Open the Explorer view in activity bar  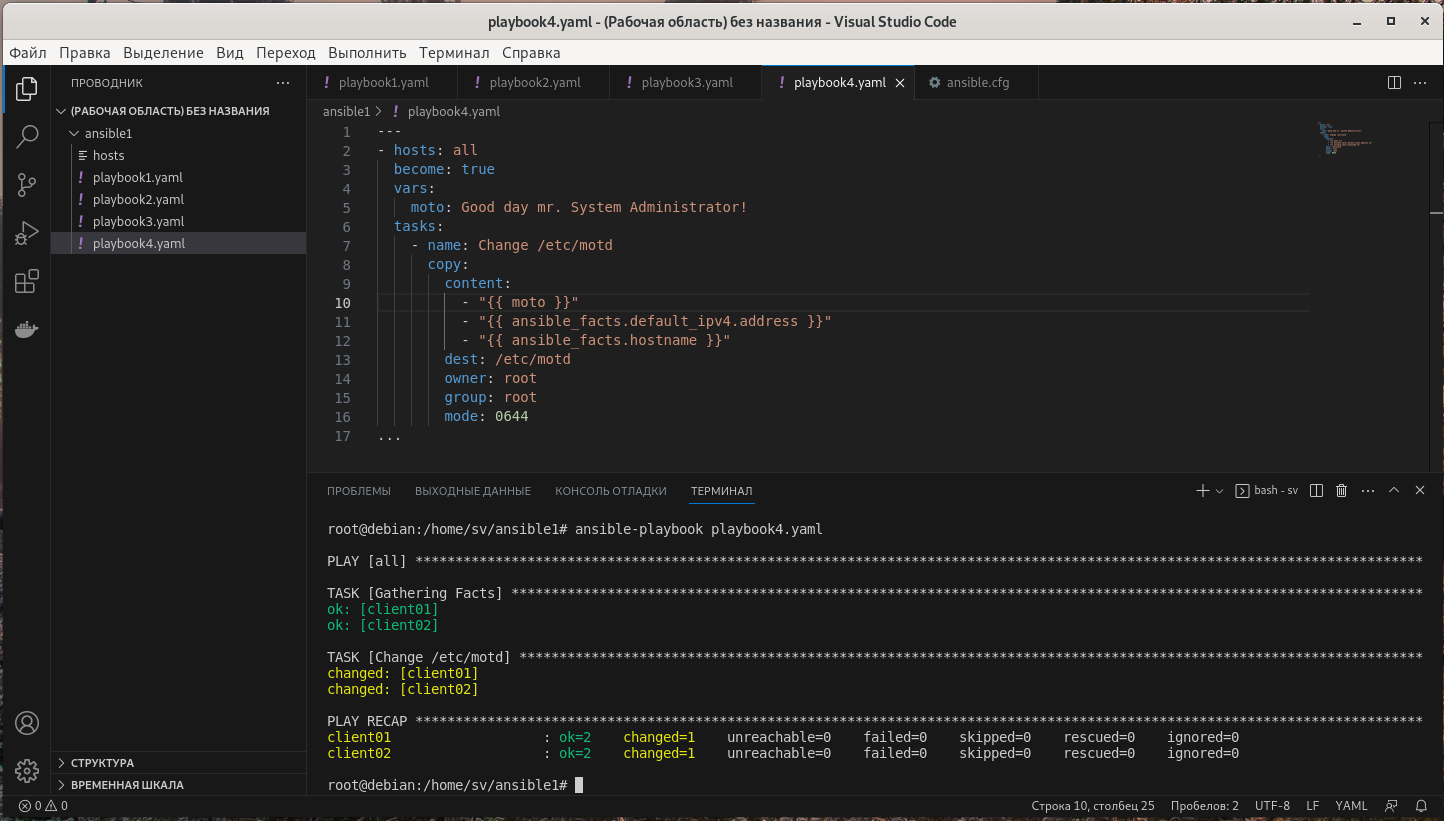[x=27, y=89]
